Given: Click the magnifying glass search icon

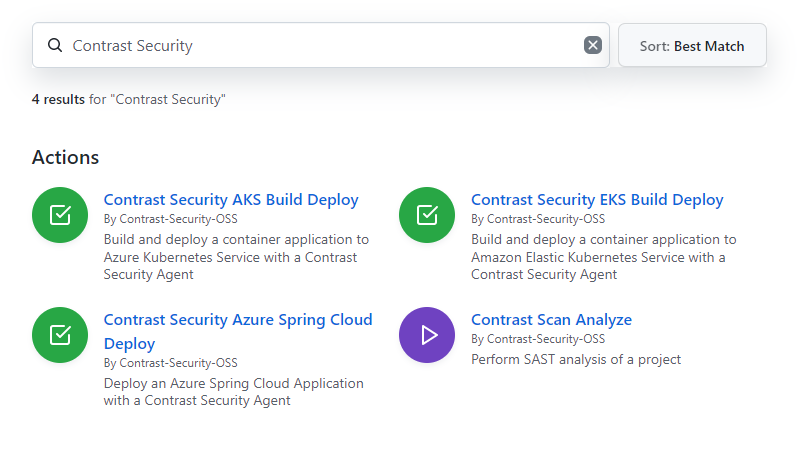Looking at the screenshot, I should pos(55,45).
